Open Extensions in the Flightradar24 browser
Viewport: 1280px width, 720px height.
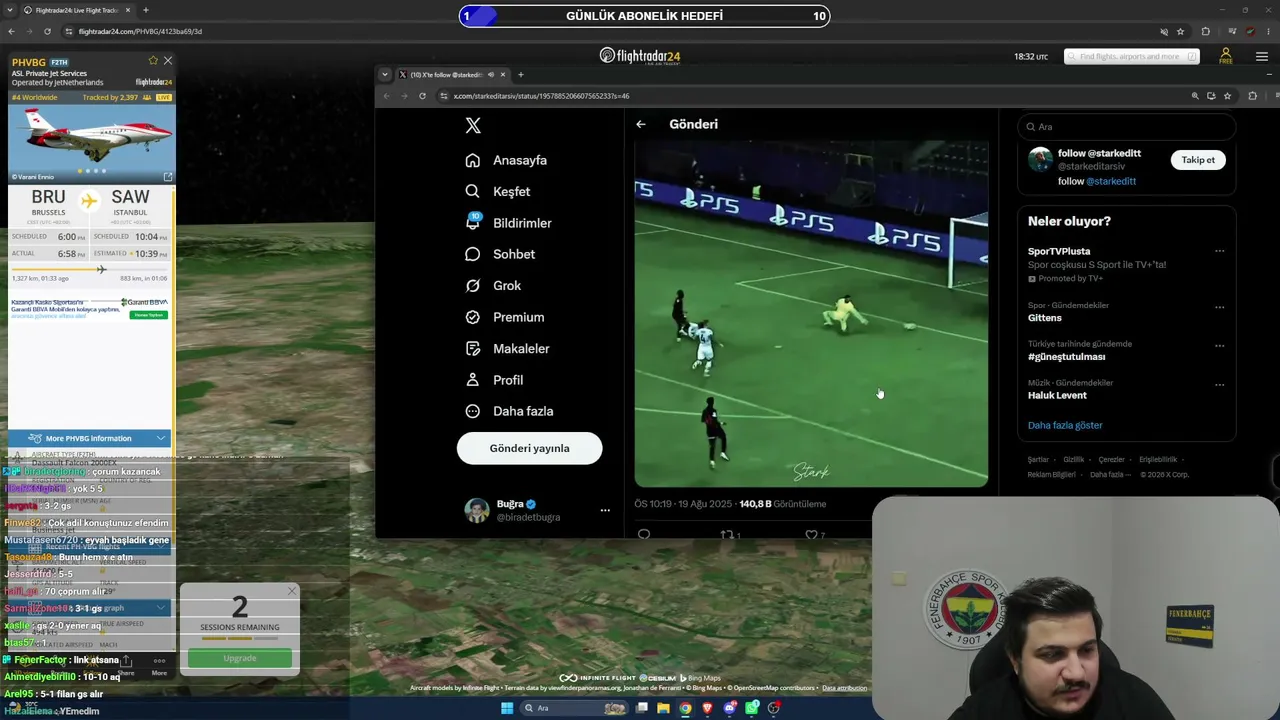[x=1205, y=31]
